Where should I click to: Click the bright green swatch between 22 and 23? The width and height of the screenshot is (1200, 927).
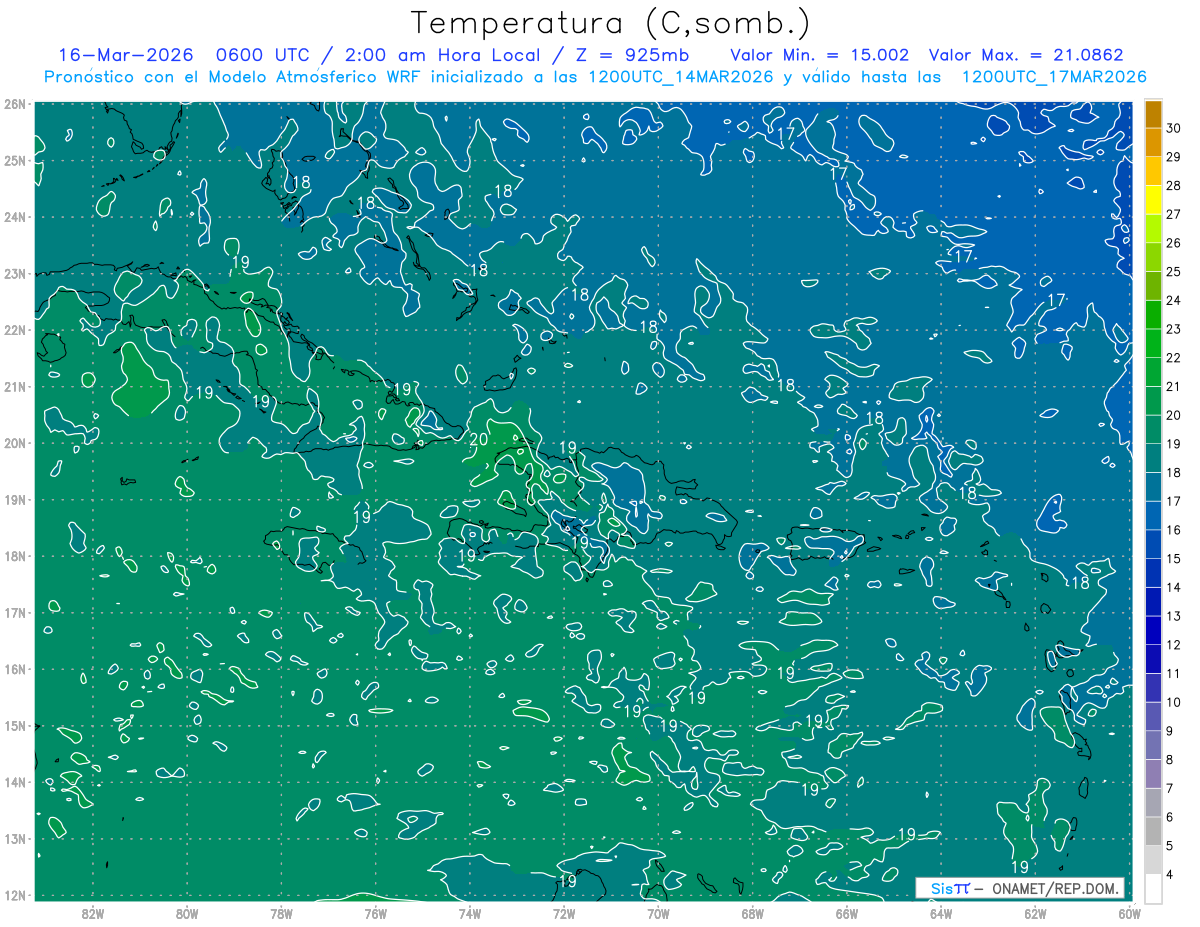pos(1153,344)
